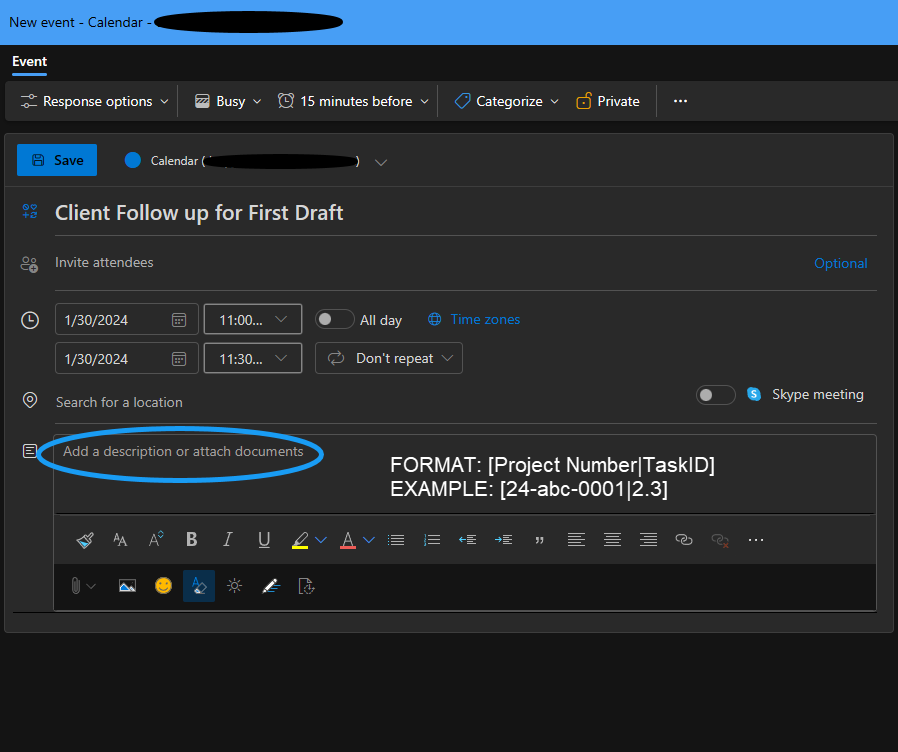Open the emoji smiley picker

coord(163,585)
